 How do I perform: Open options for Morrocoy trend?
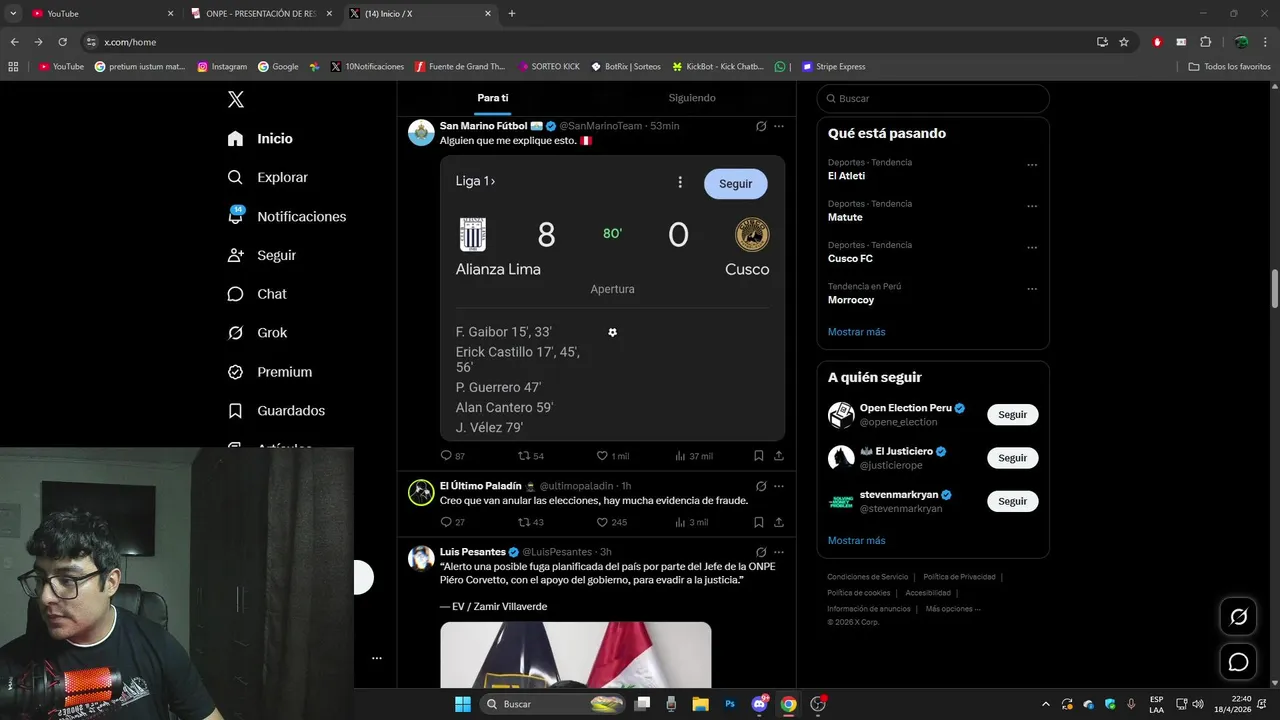(1032, 289)
